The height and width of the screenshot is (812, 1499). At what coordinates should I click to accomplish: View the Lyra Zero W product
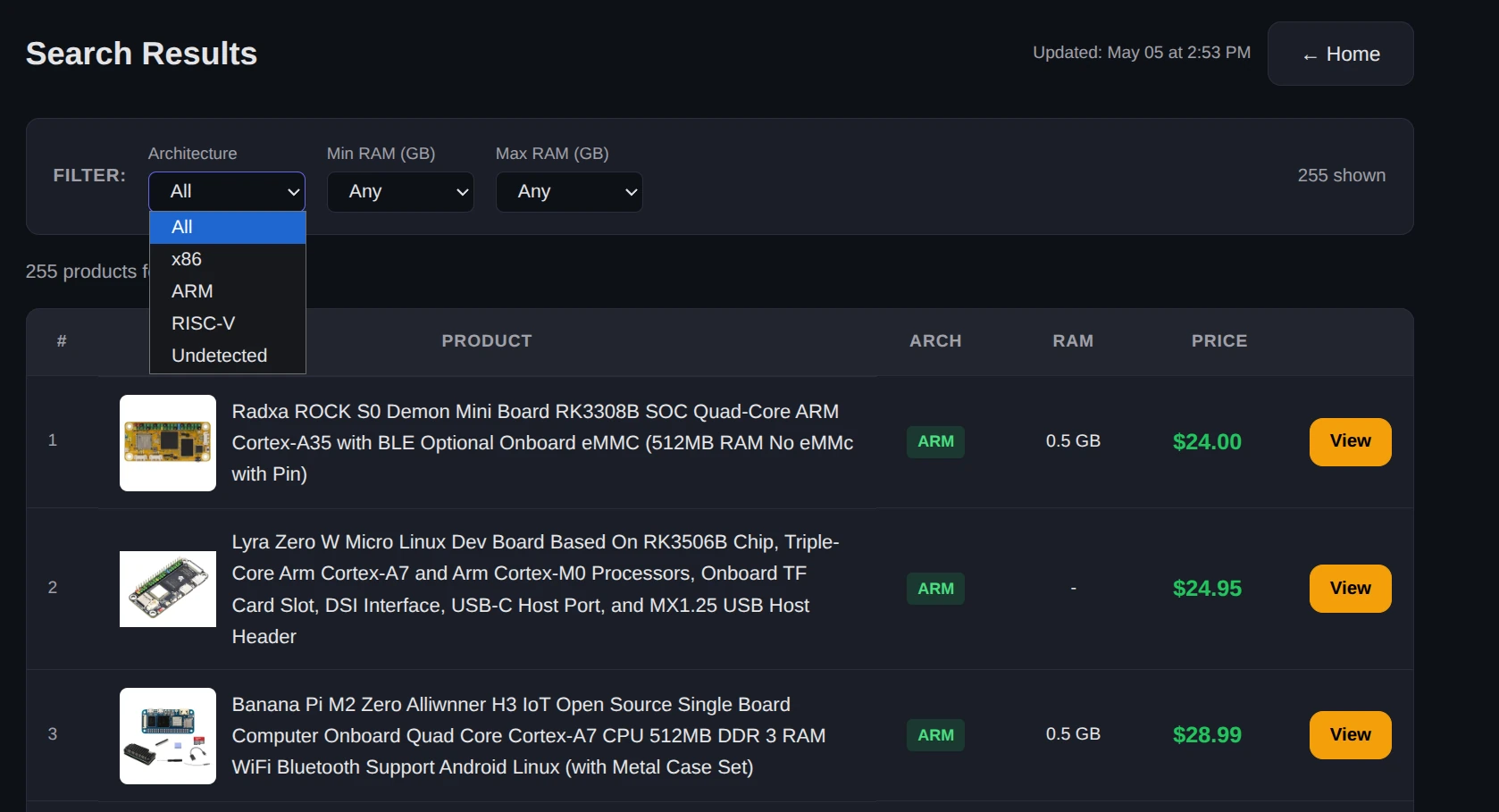tap(1350, 589)
